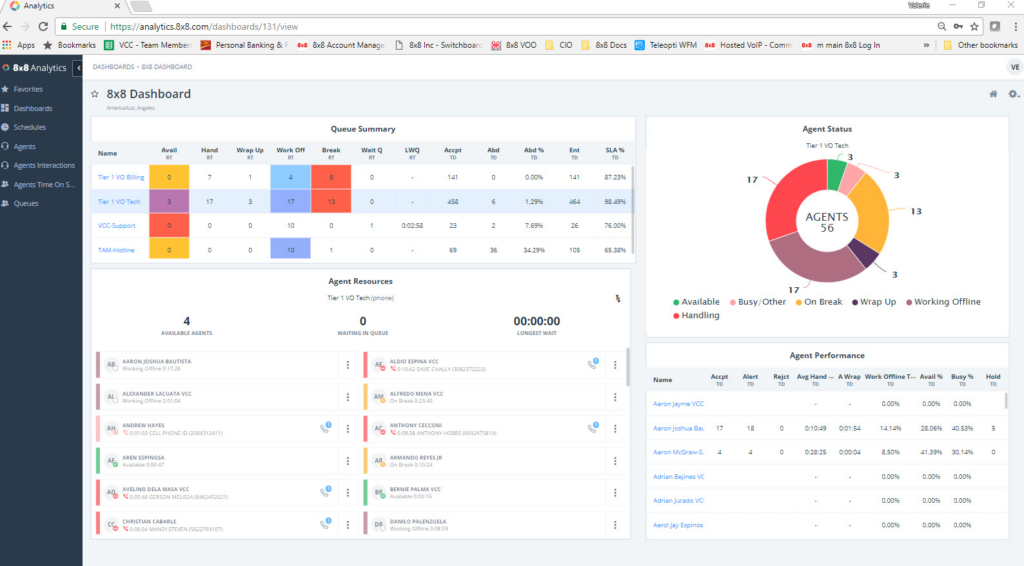The height and width of the screenshot is (566, 1024).
Task: Toggle Available legend item in Agent Status
Action: [x=697, y=301]
